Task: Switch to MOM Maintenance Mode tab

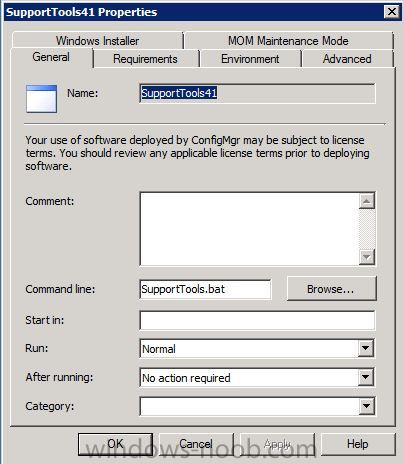Action: [288, 41]
